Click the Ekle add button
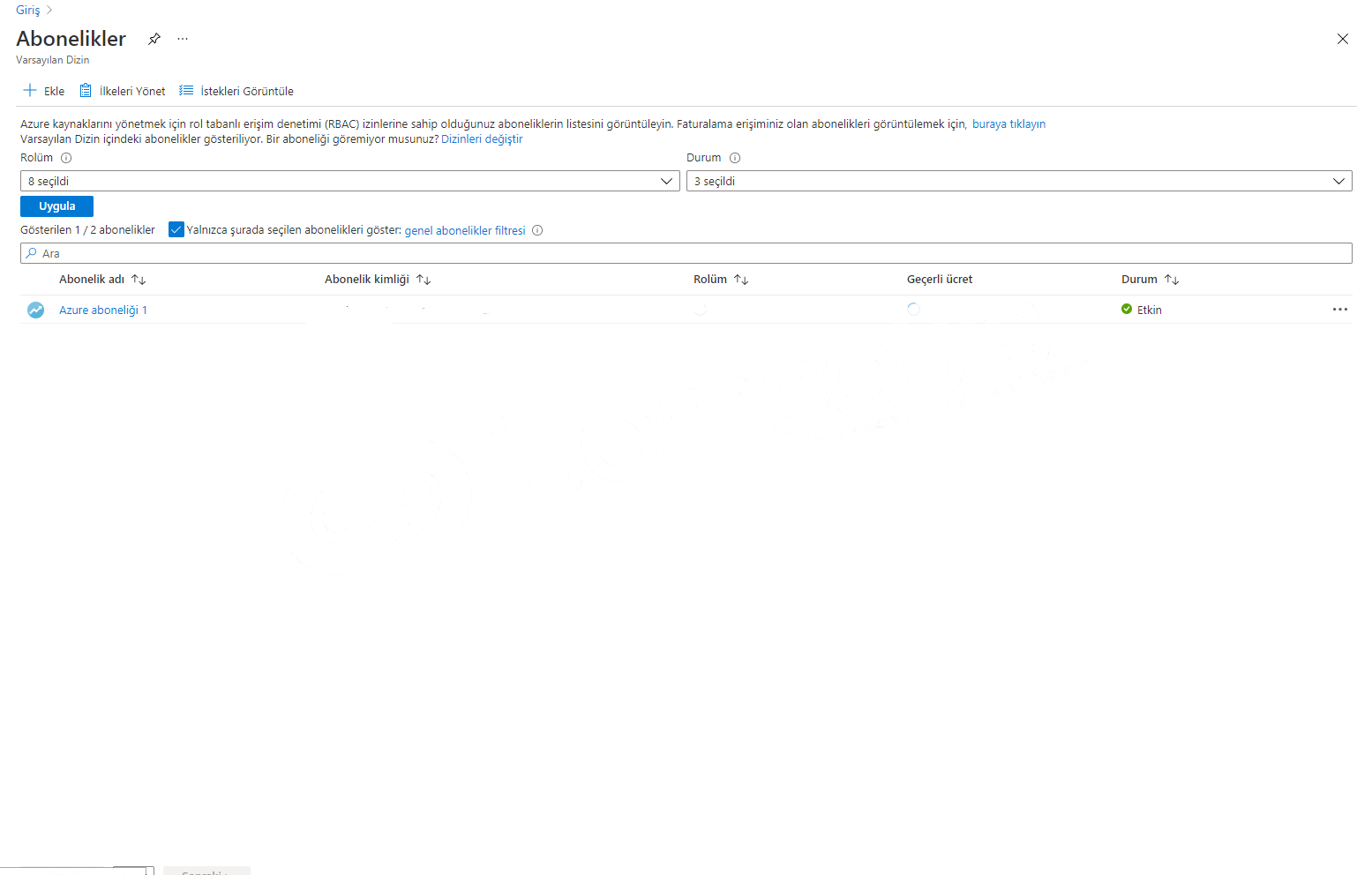The image size is (1372, 875). coord(44,91)
